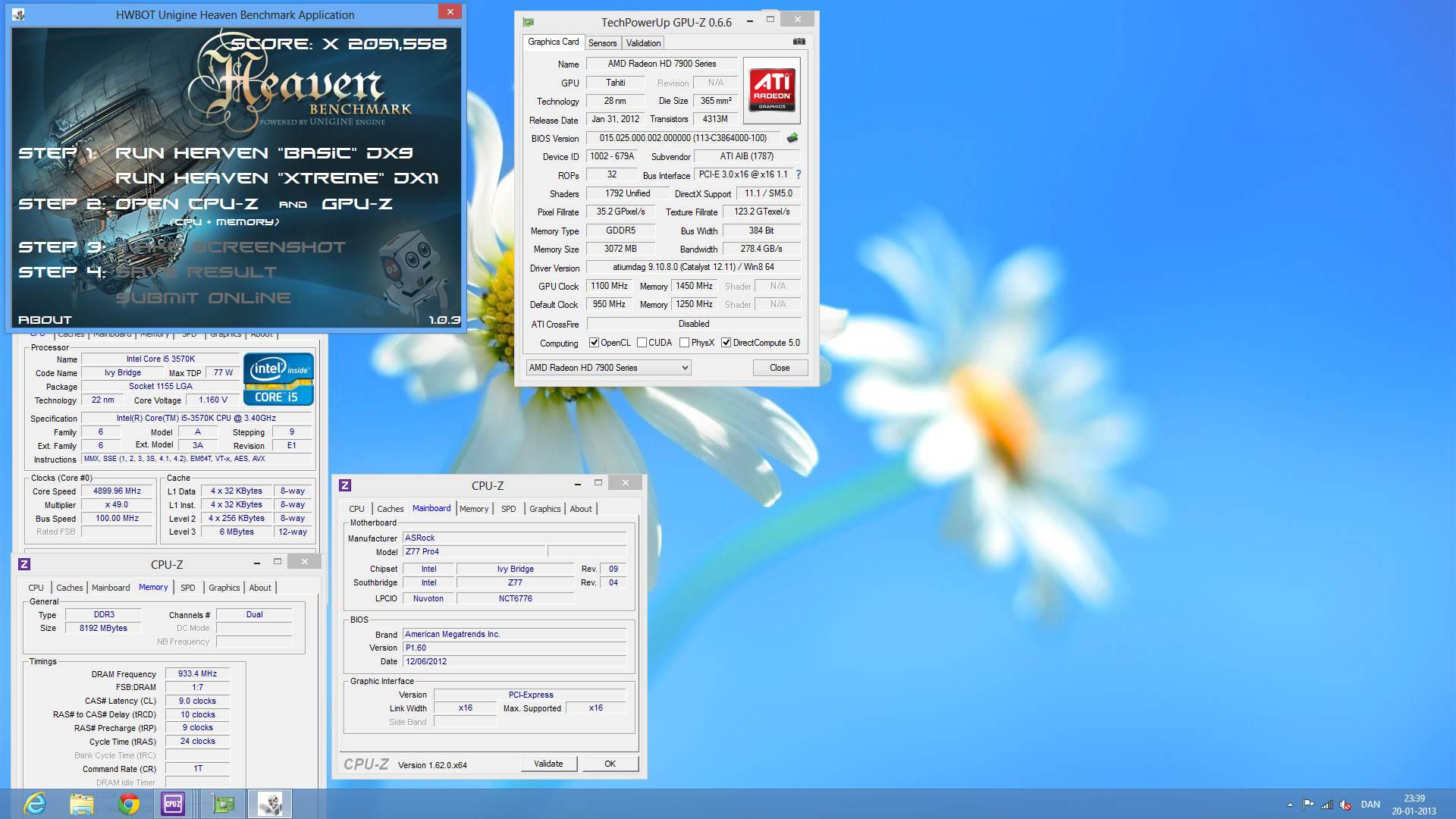Viewport: 1456px width, 819px height.
Task: Click the volume speaker tray icon
Action: (1345, 805)
